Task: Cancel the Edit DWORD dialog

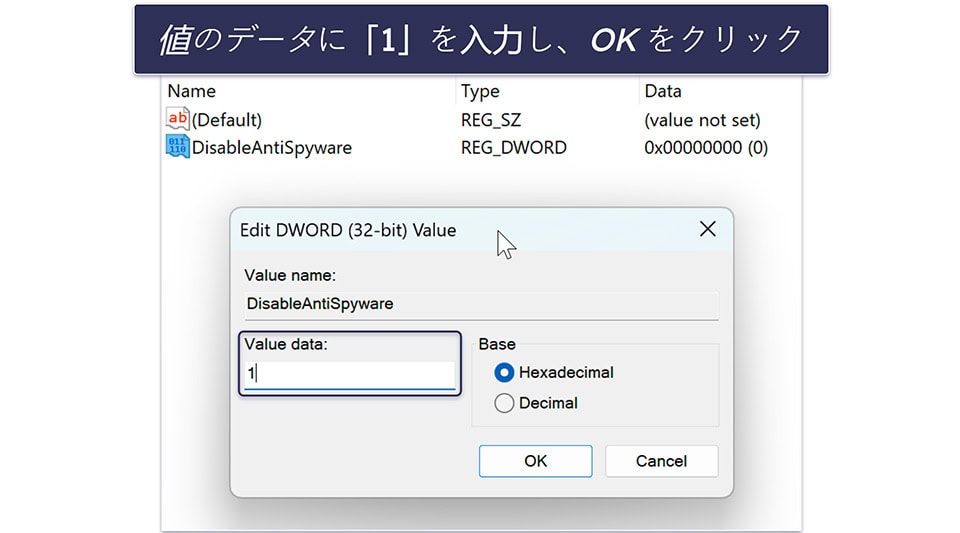Action: point(661,461)
